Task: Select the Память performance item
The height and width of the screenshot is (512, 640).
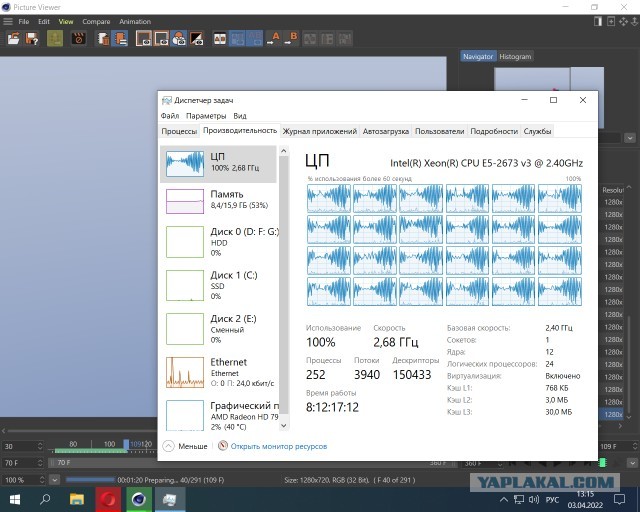Action: (218, 201)
